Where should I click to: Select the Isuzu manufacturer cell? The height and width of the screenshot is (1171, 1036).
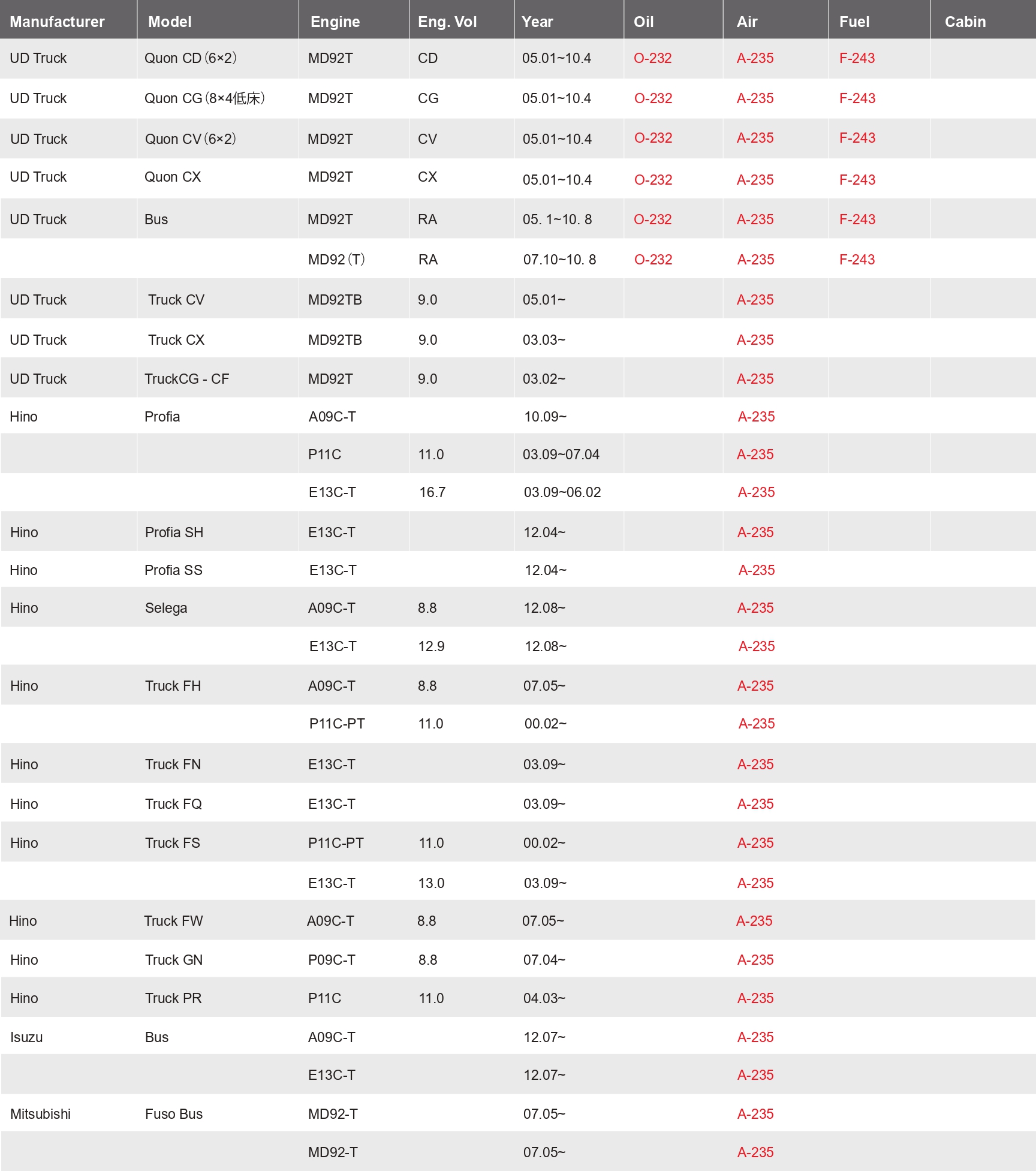(x=26, y=1037)
